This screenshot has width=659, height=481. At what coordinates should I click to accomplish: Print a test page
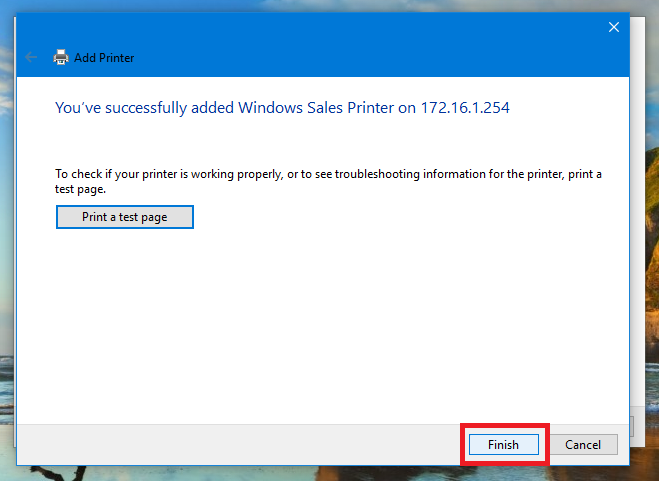(x=125, y=217)
